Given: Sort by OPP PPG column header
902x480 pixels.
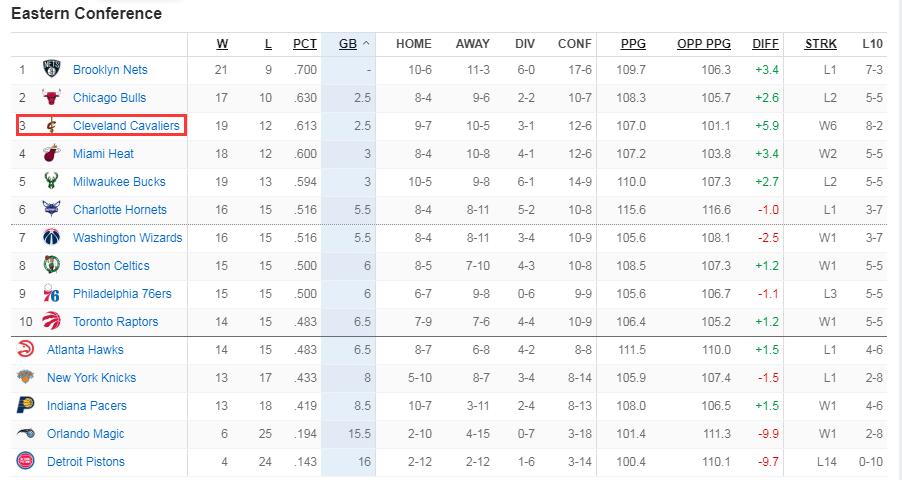Looking at the screenshot, I should [x=704, y=44].
